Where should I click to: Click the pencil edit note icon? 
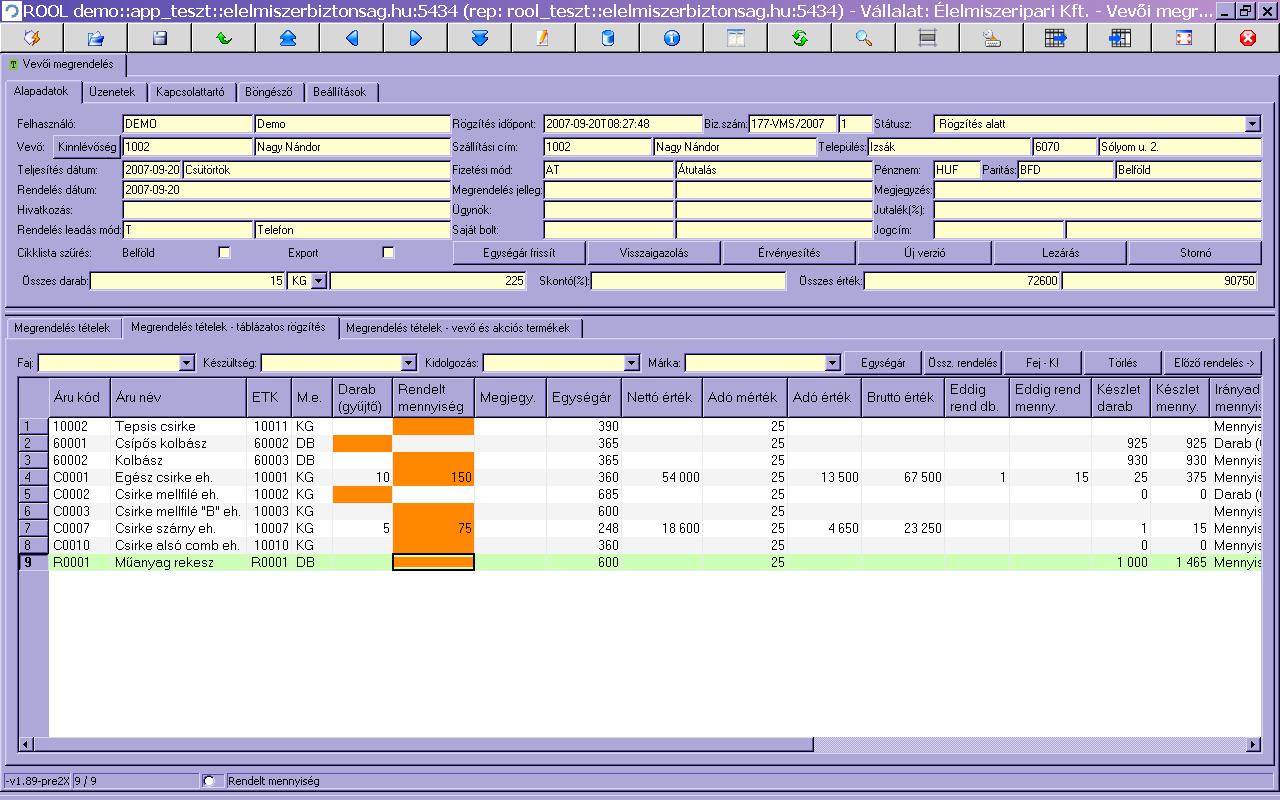pyautogui.click(x=543, y=38)
